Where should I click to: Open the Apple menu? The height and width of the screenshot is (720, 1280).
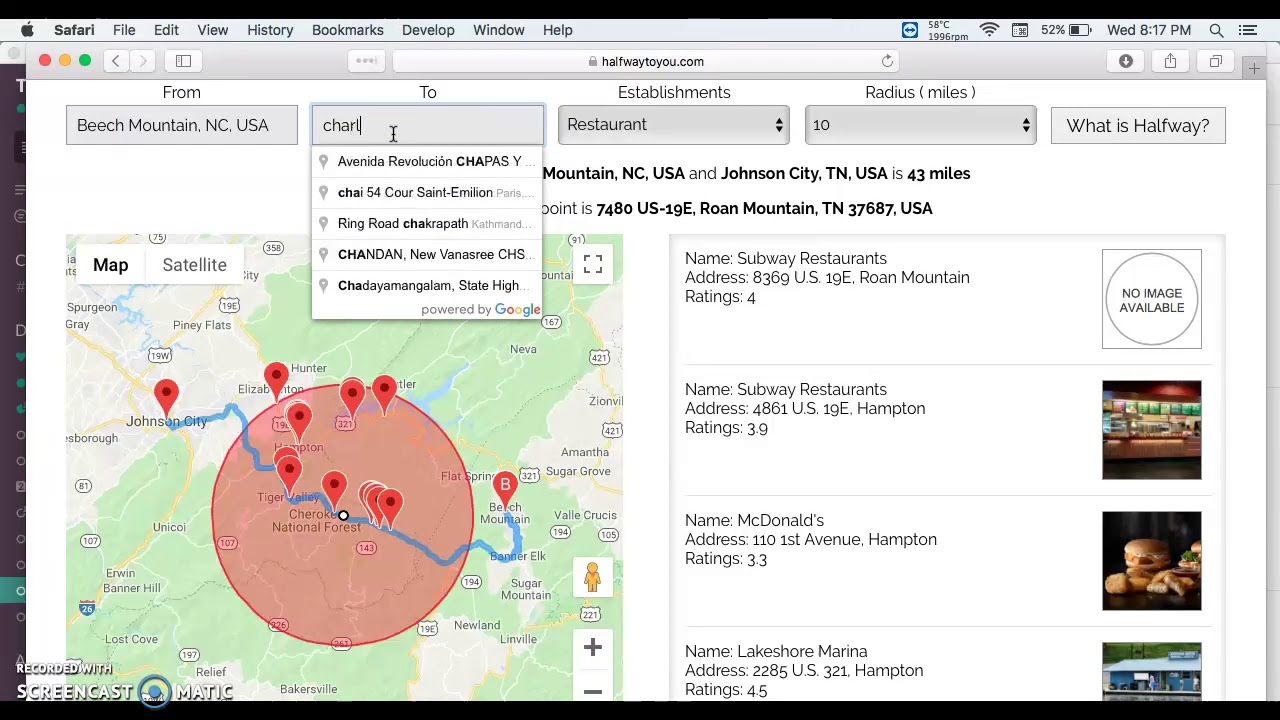(27, 30)
